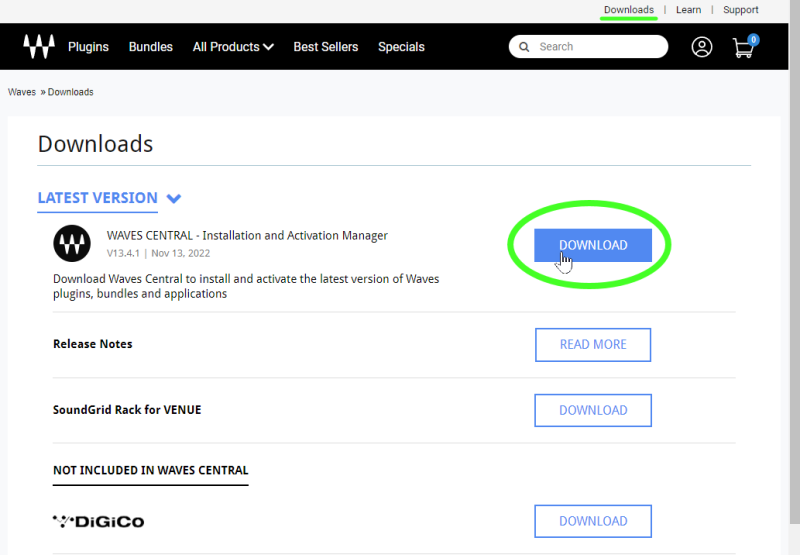The image size is (800, 555).
Task: Click the Latest Version heading
Action: [97, 198]
